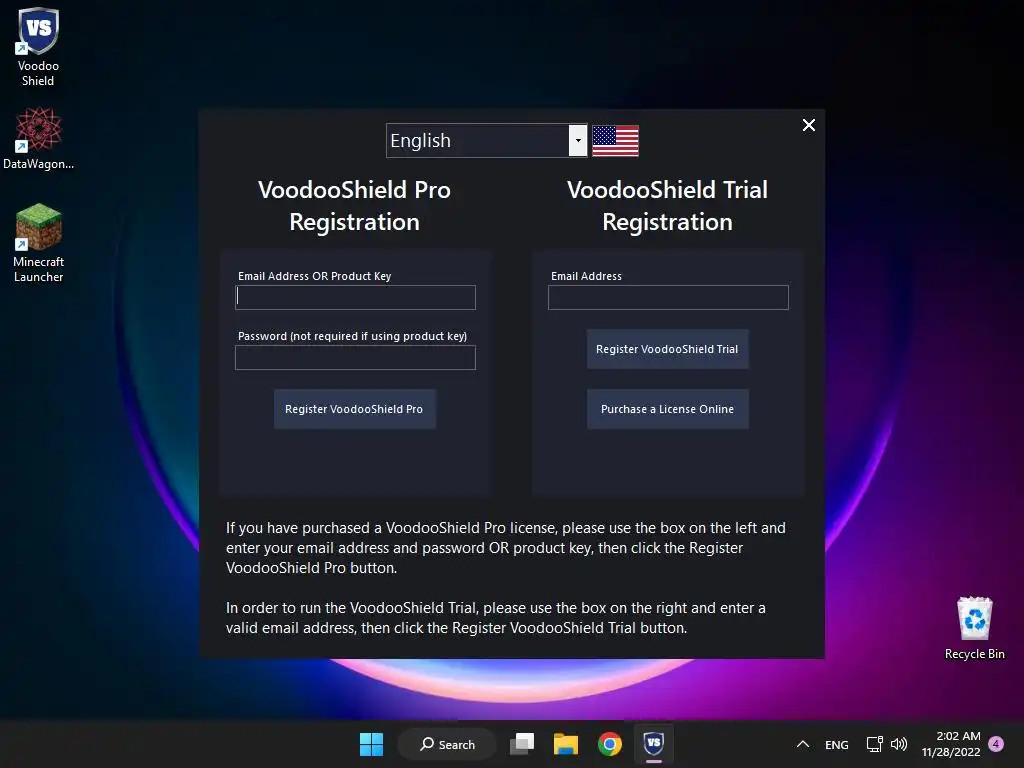Click the 'In order to run the VoodooShield Trial' paragraph

pyautogui.click(x=496, y=618)
